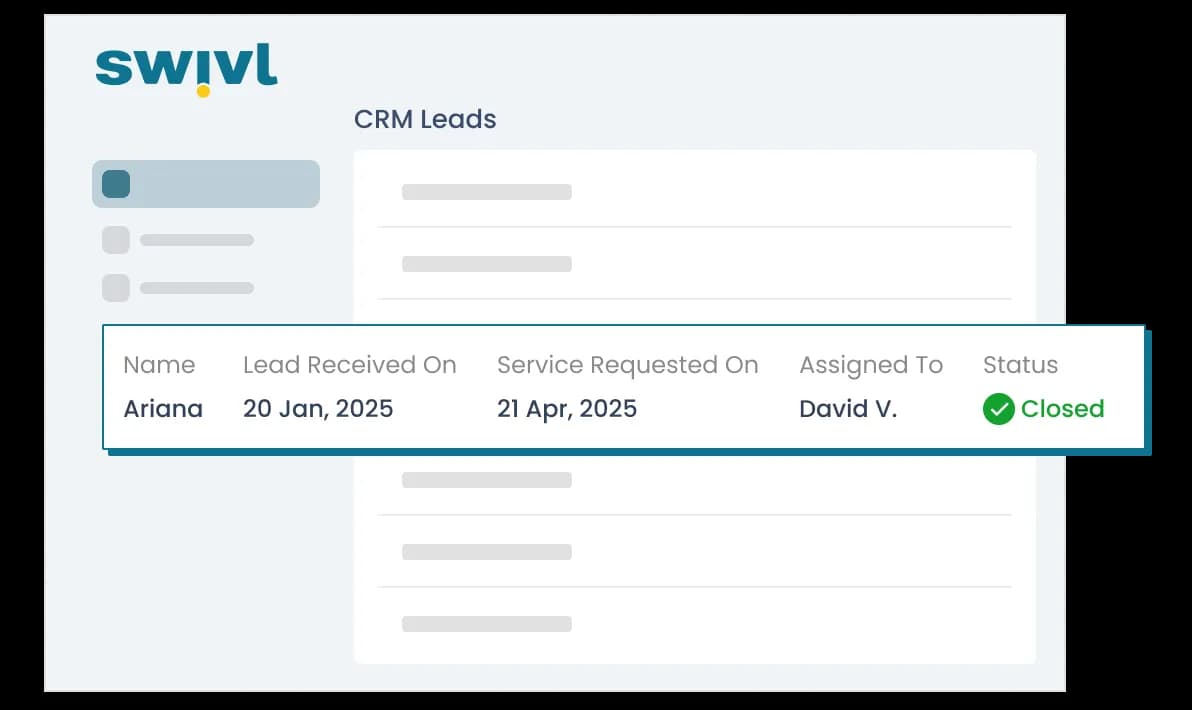The image size is (1192, 710).
Task: Click the 21 Apr, 2025 date
Action: [x=567, y=409]
